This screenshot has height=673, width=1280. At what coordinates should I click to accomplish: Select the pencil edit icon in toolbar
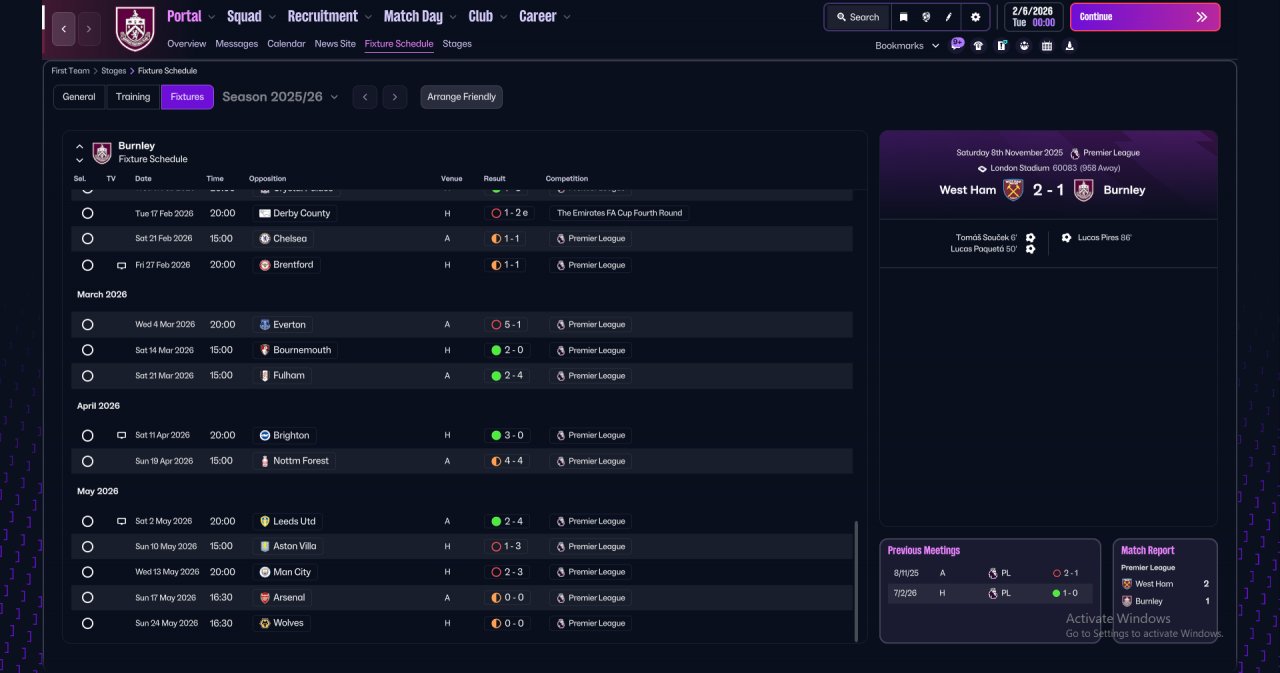point(949,17)
